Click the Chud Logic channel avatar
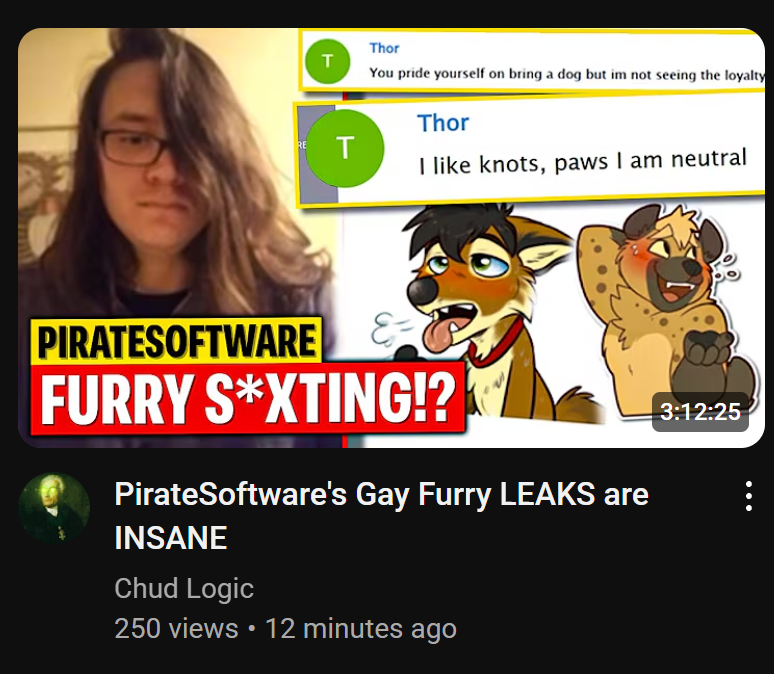 (54, 509)
